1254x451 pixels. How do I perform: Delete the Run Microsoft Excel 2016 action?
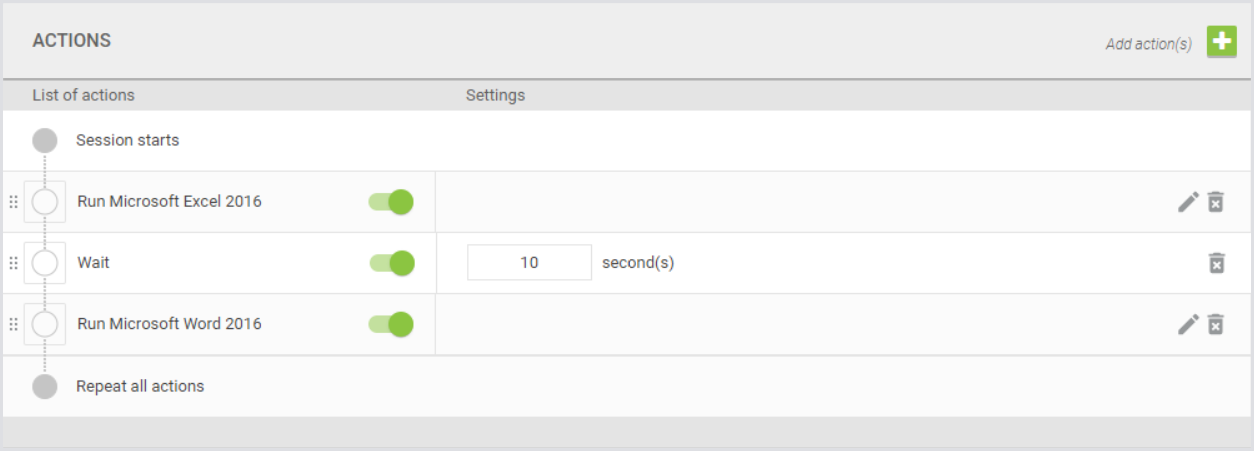pyautogui.click(x=1216, y=202)
